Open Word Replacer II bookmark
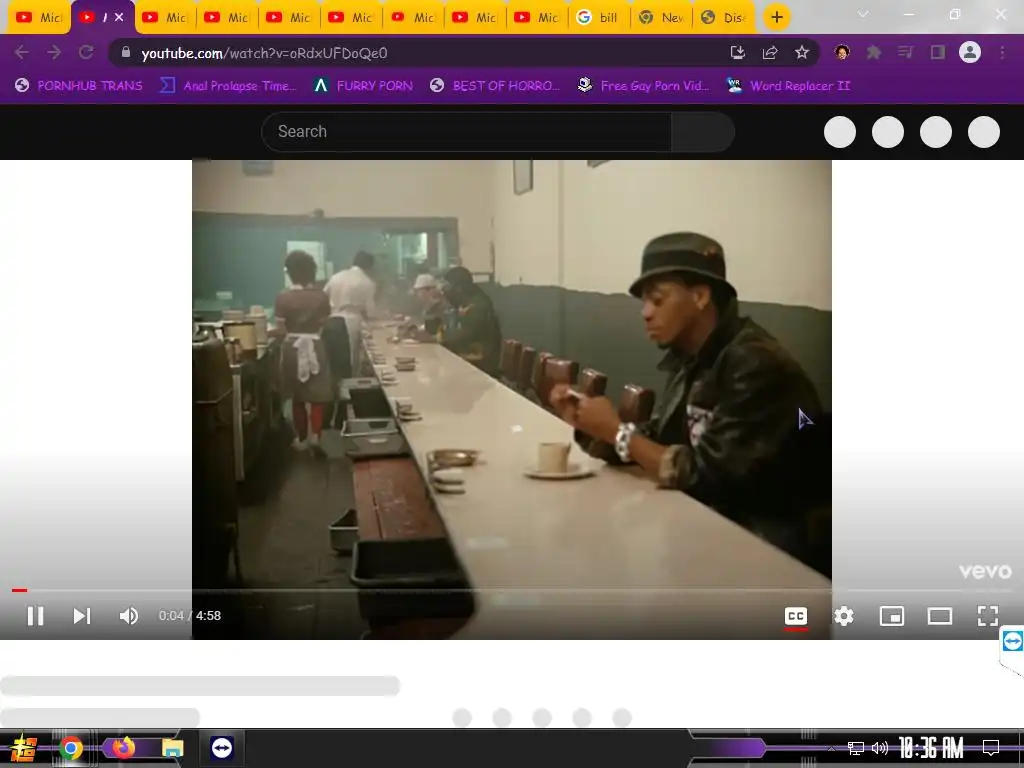Screen dimensions: 1024x768 (x=789, y=86)
